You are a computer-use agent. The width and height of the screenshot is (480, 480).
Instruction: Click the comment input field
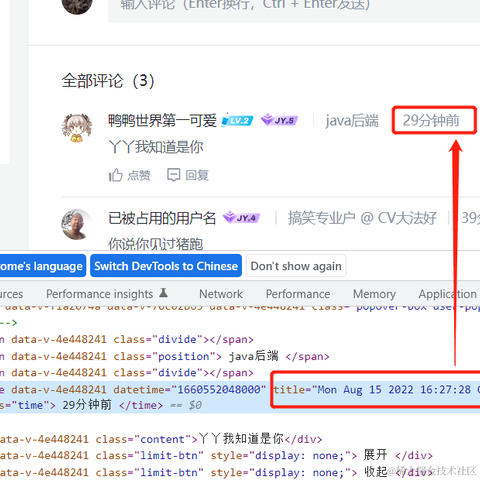[294, 10]
